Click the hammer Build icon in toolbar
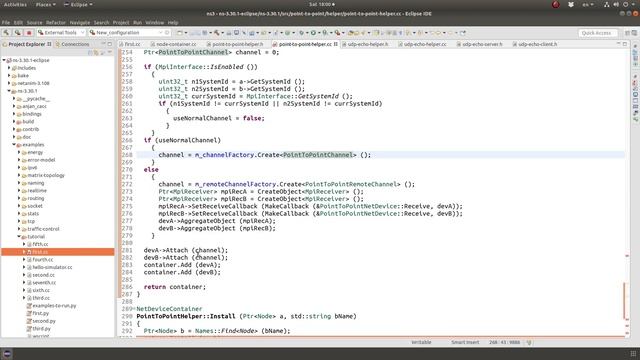The image size is (640, 360). pos(6,33)
